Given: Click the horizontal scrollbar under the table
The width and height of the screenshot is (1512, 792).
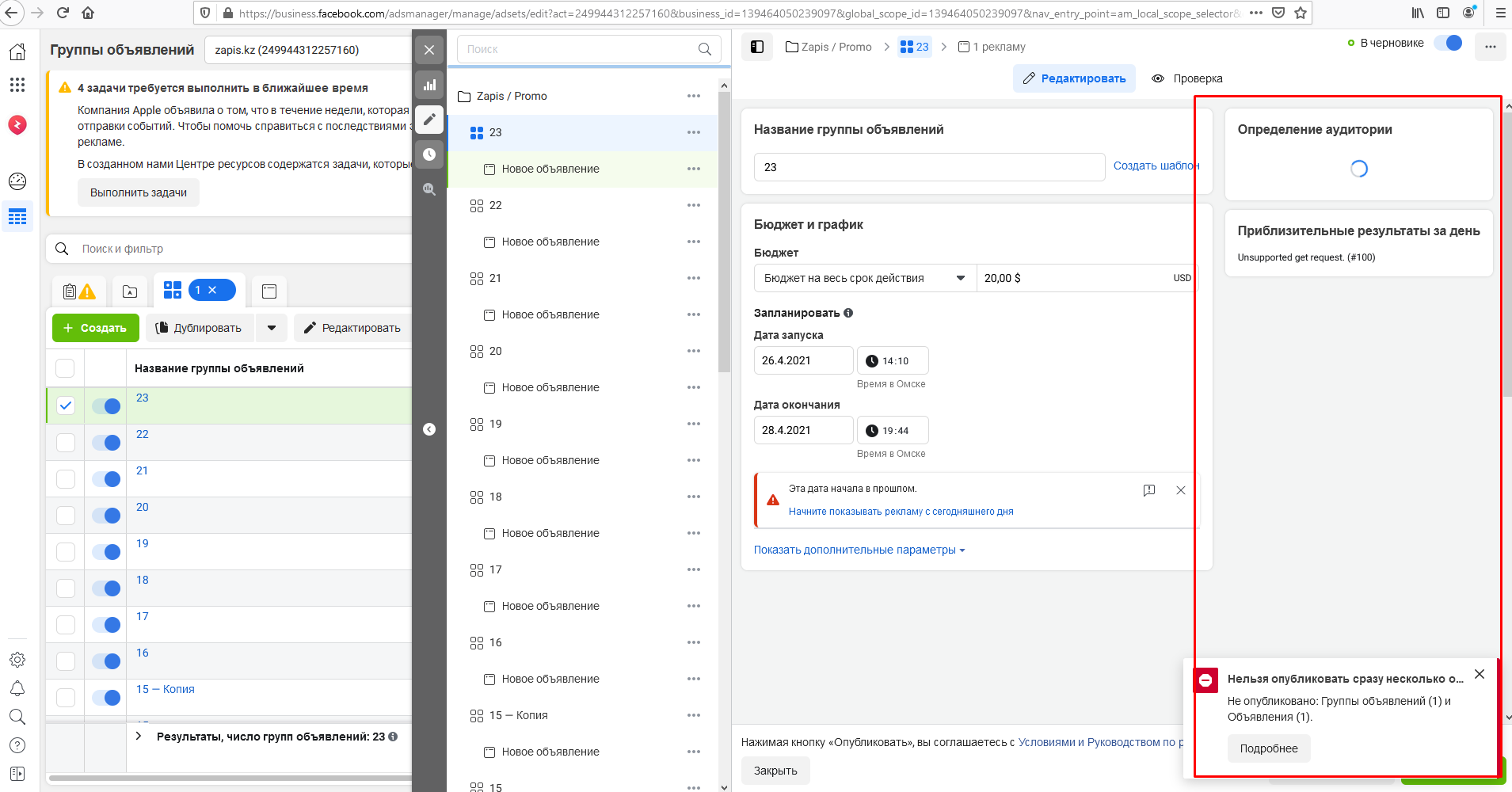Looking at the screenshot, I should tap(230, 779).
